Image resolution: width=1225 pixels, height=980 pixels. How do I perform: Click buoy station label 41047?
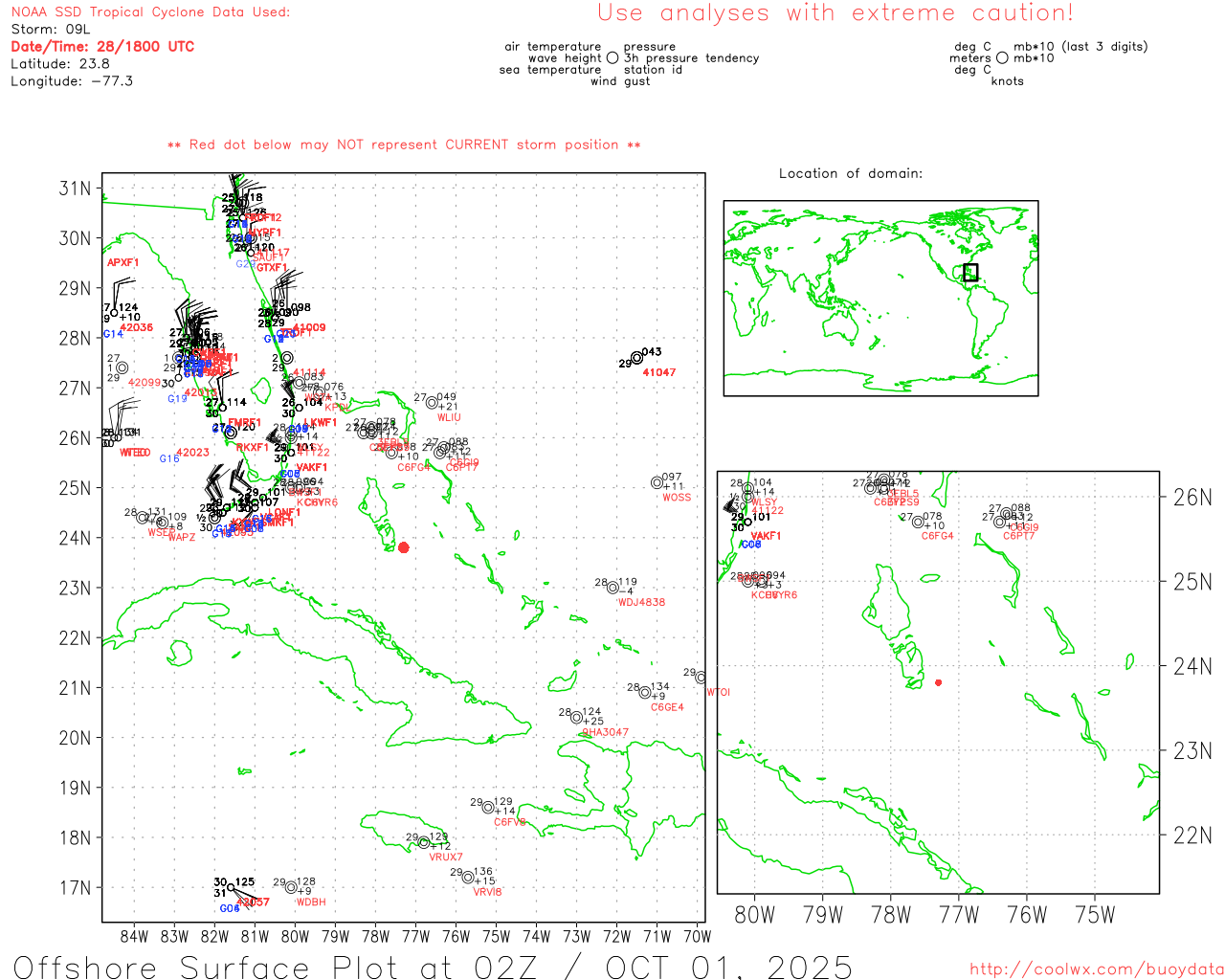tap(659, 372)
